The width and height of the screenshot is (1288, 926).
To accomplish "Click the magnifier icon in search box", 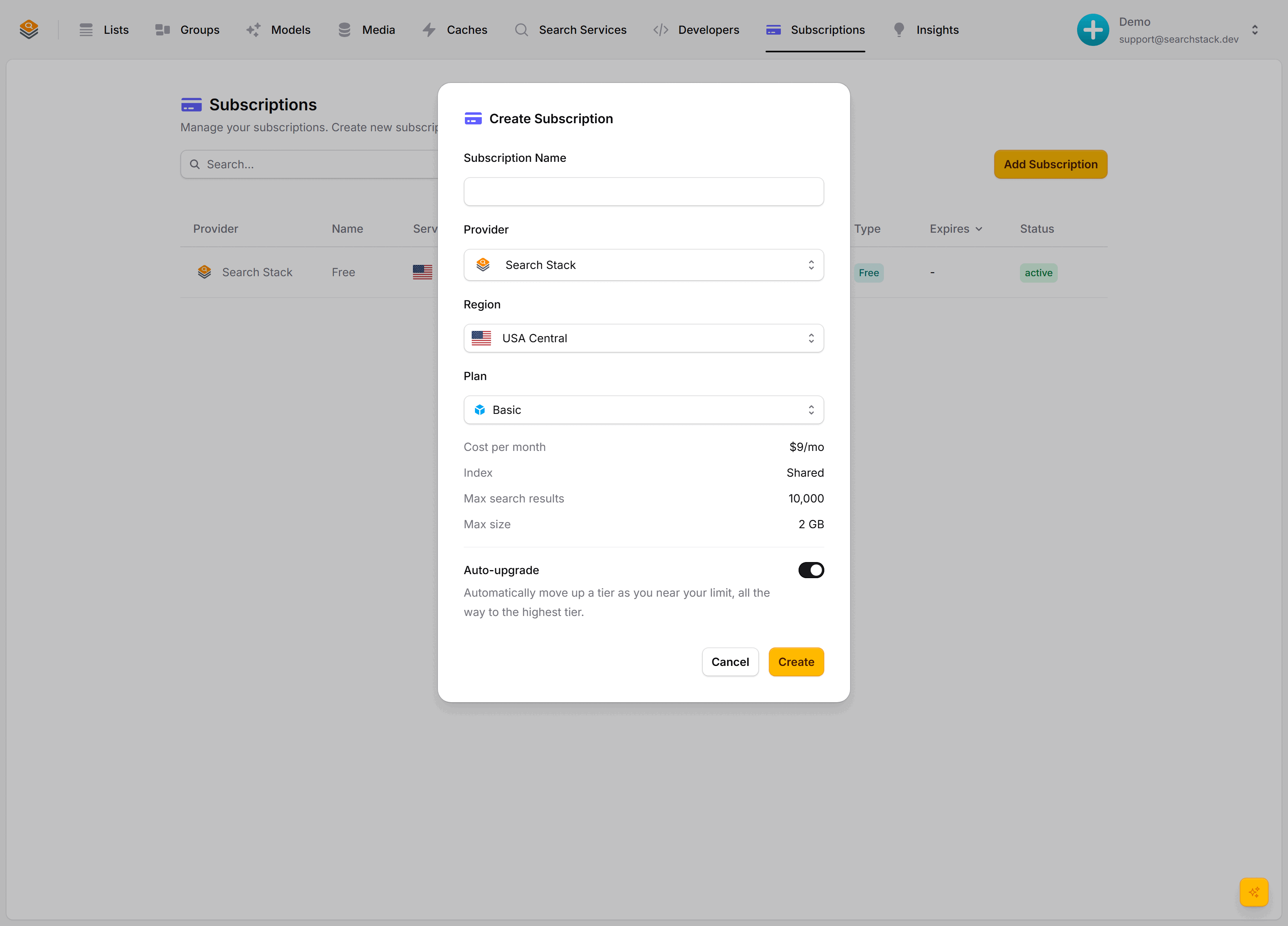I will 194,164.
